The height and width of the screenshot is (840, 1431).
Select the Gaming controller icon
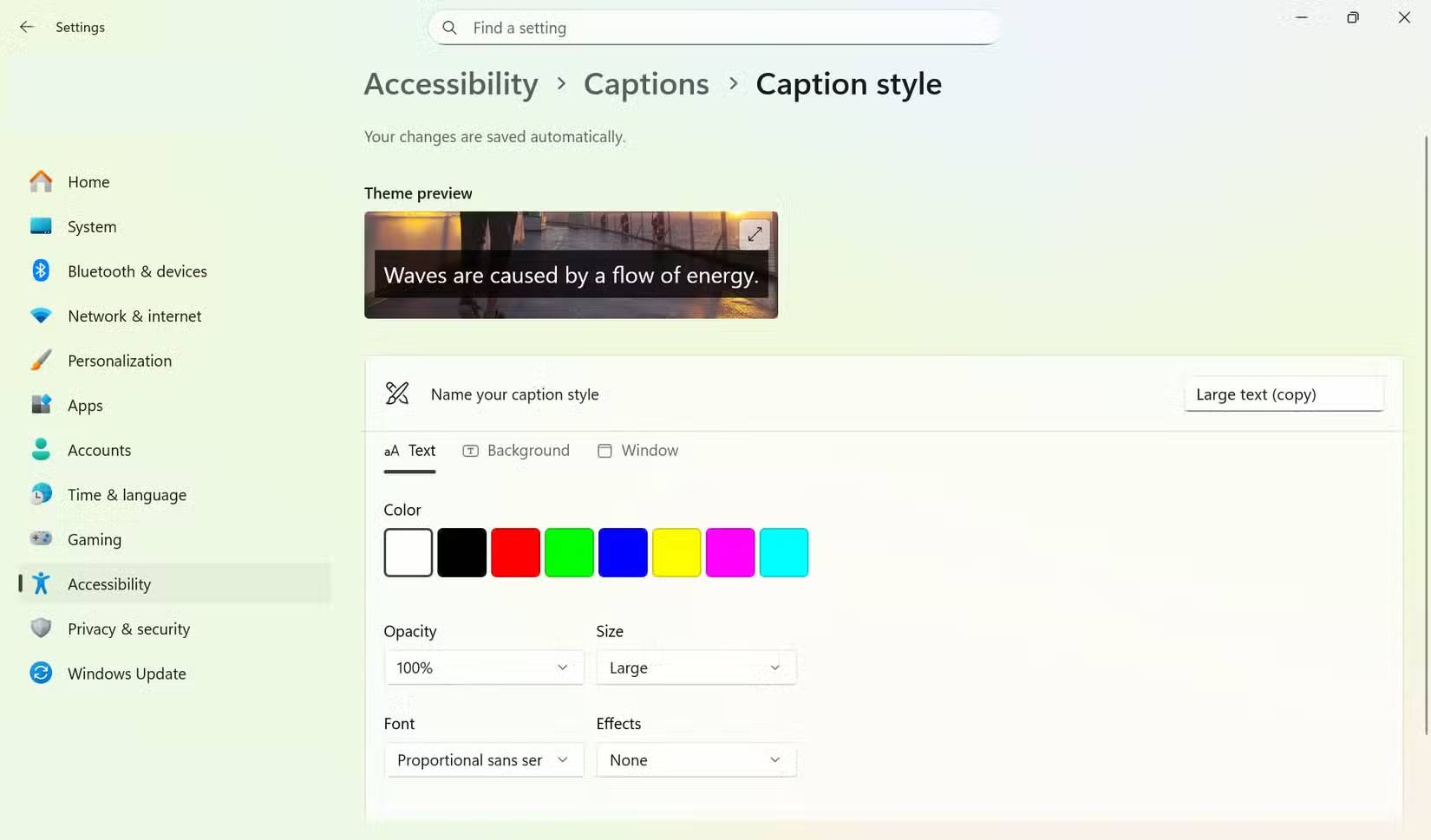(x=41, y=538)
